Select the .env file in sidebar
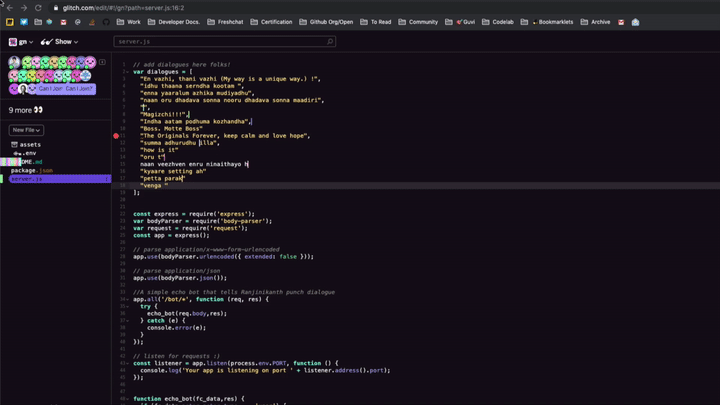The height and width of the screenshot is (405, 720). [30, 153]
